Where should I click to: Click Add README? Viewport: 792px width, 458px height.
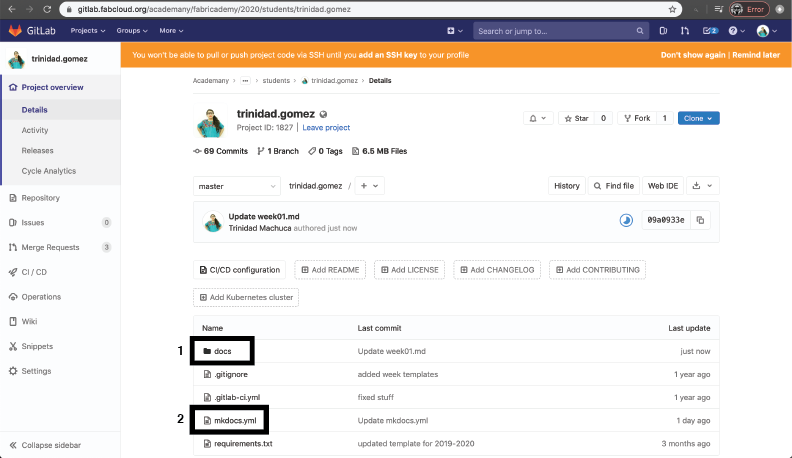click(x=330, y=270)
